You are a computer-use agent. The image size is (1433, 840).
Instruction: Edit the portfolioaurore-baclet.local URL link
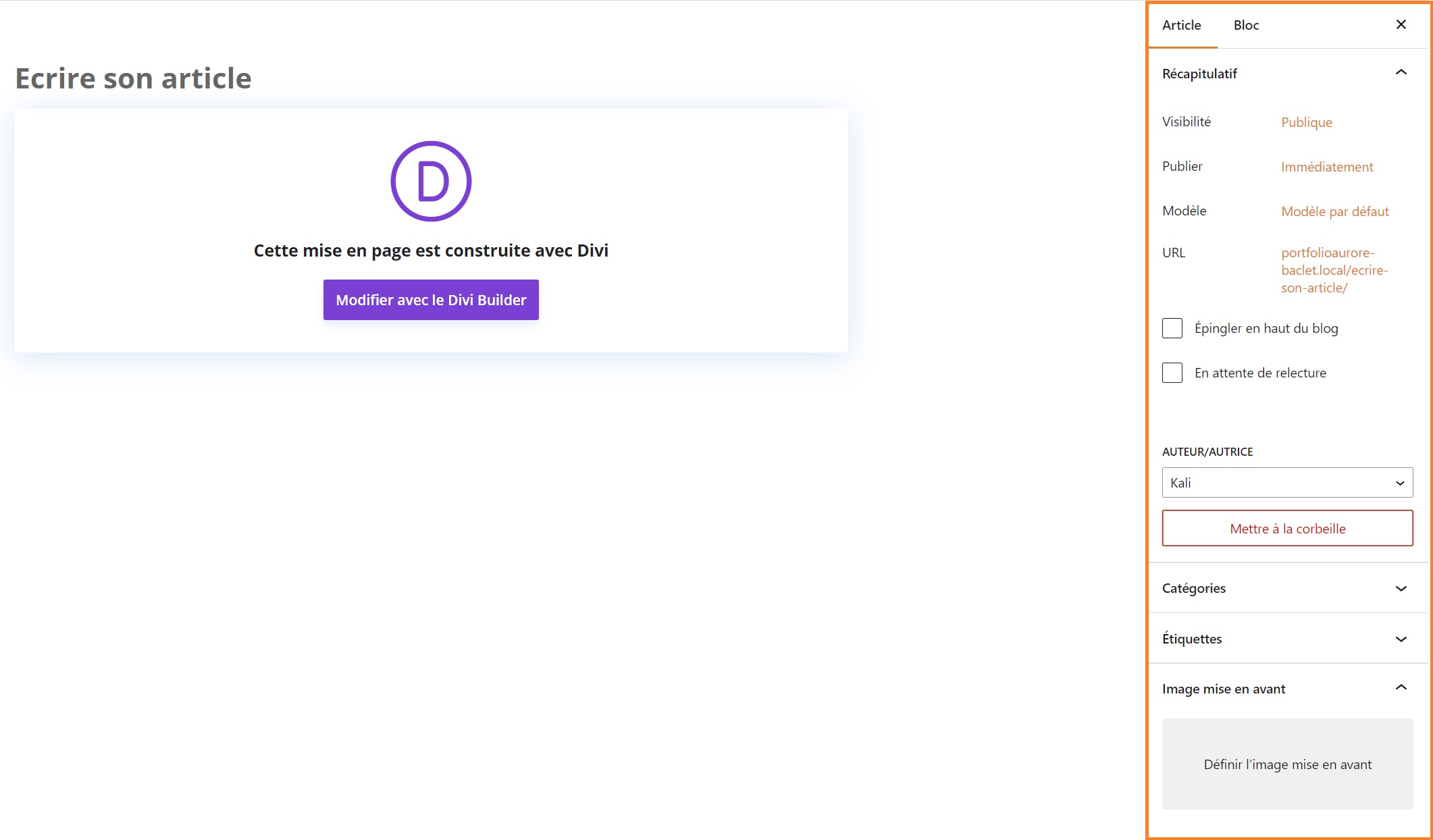coord(1334,270)
